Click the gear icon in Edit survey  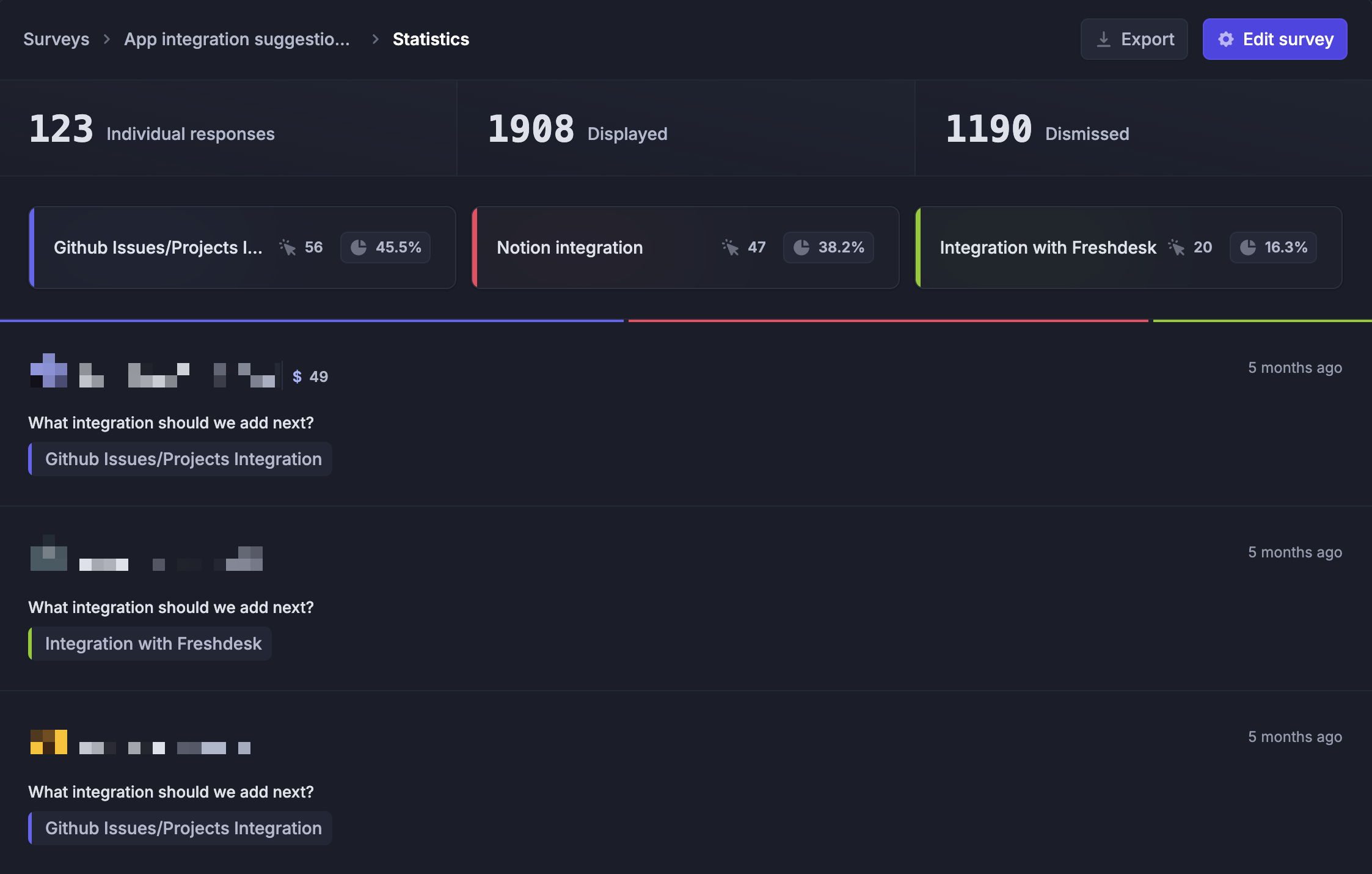(x=1226, y=39)
